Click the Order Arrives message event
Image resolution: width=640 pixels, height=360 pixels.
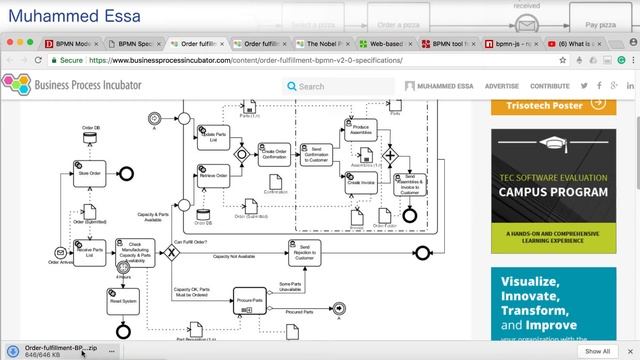(x=60, y=253)
